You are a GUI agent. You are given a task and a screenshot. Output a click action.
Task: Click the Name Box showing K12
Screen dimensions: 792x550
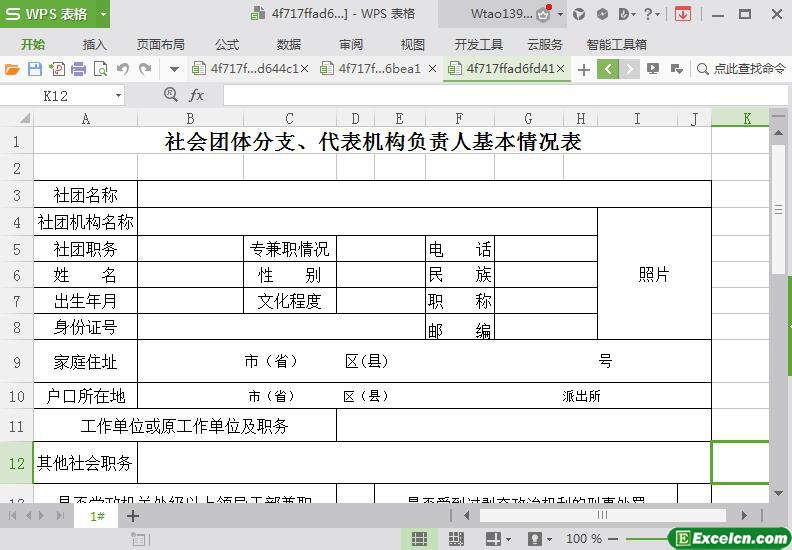[x=56, y=95]
